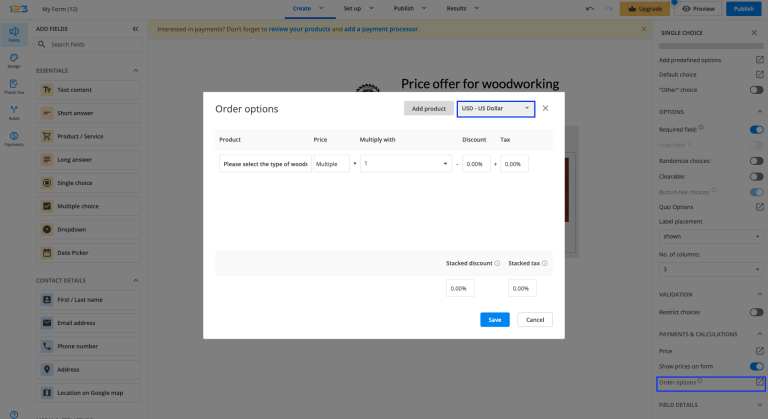Toggle Randomize choices switch
Viewport: 768px width, 419px height.
tap(756, 161)
